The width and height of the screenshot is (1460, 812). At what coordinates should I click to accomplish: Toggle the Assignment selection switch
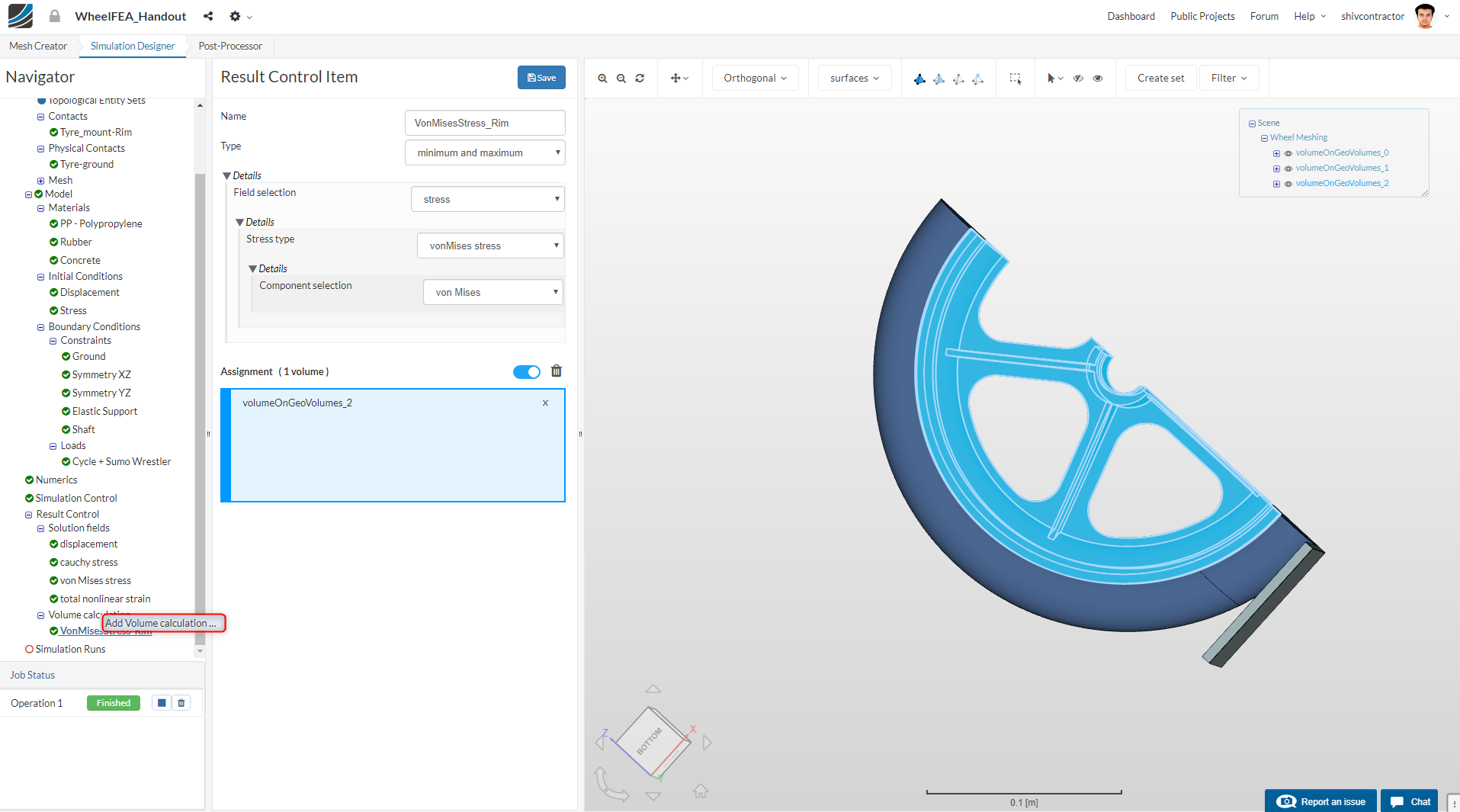pos(527,372)
